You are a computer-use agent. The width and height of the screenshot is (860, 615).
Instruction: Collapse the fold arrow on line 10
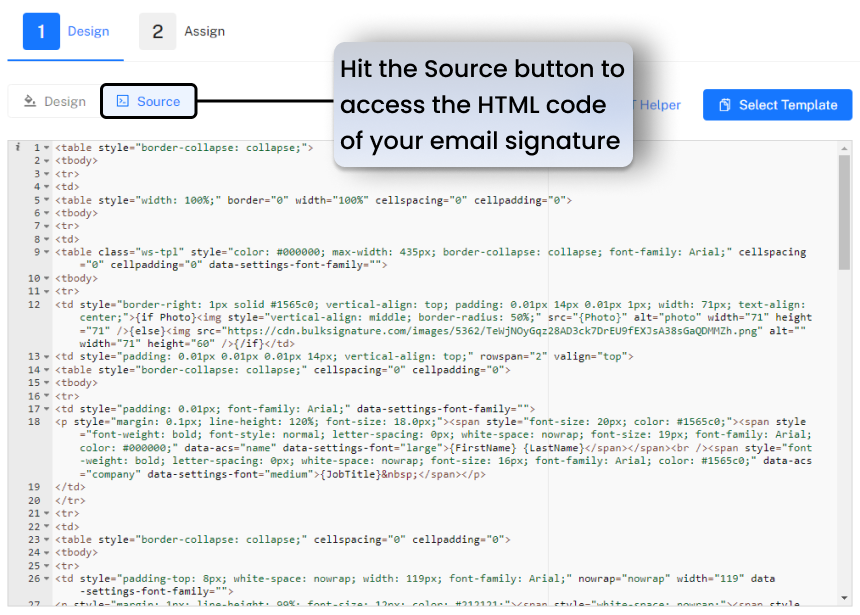pos(47,278)
